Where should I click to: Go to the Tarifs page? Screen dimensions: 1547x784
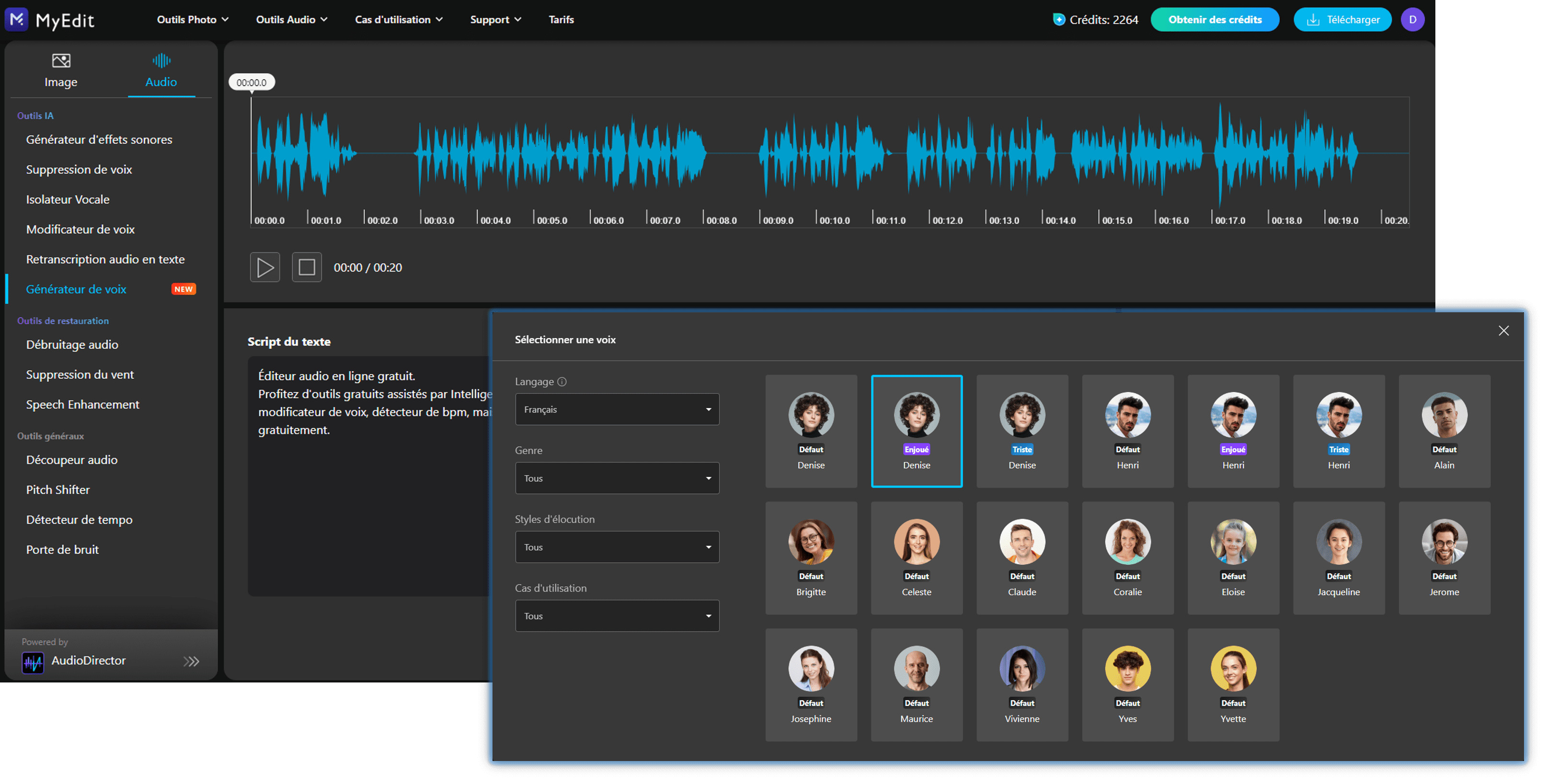point(561,19)
